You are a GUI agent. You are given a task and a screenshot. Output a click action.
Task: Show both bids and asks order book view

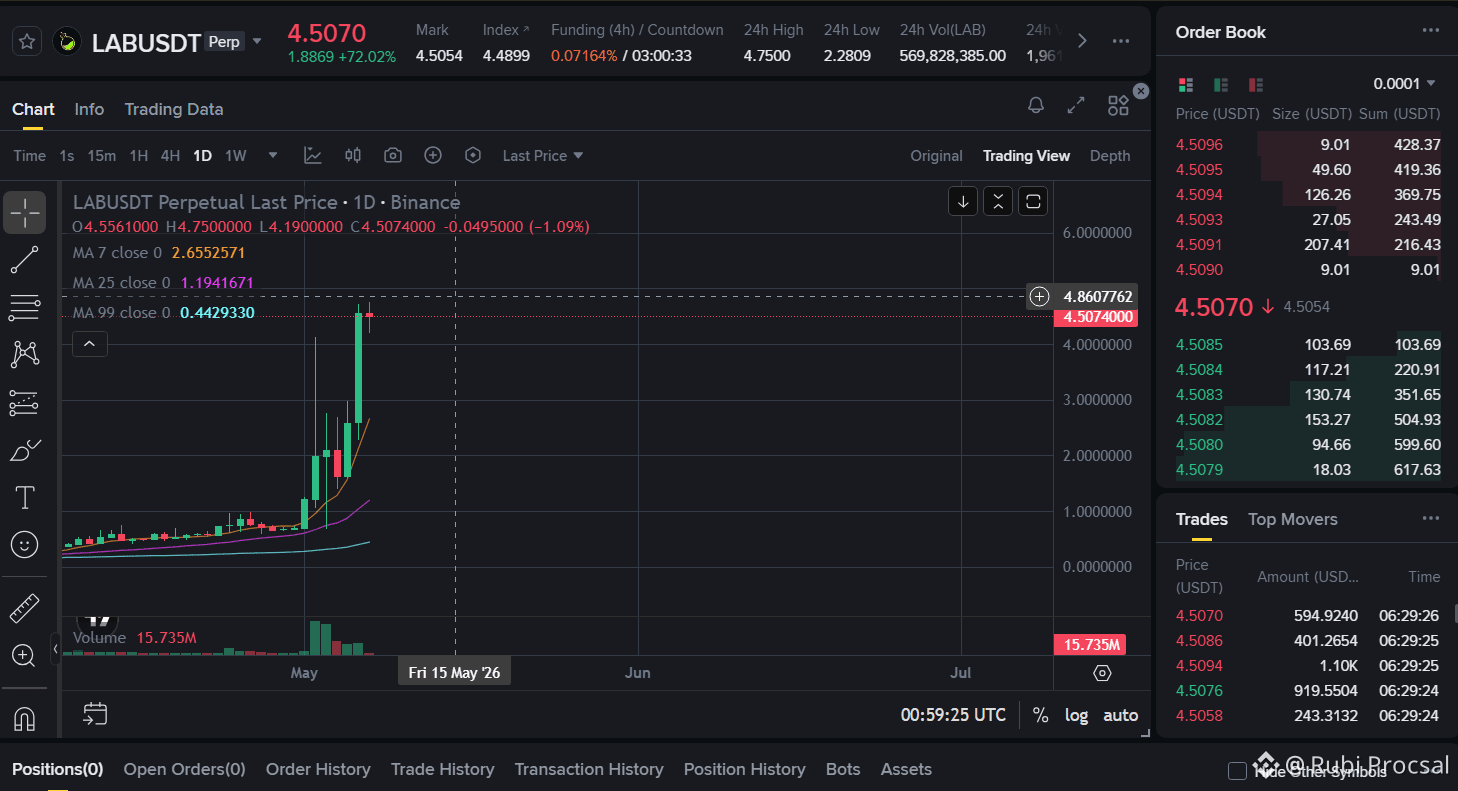[1186, 84]
